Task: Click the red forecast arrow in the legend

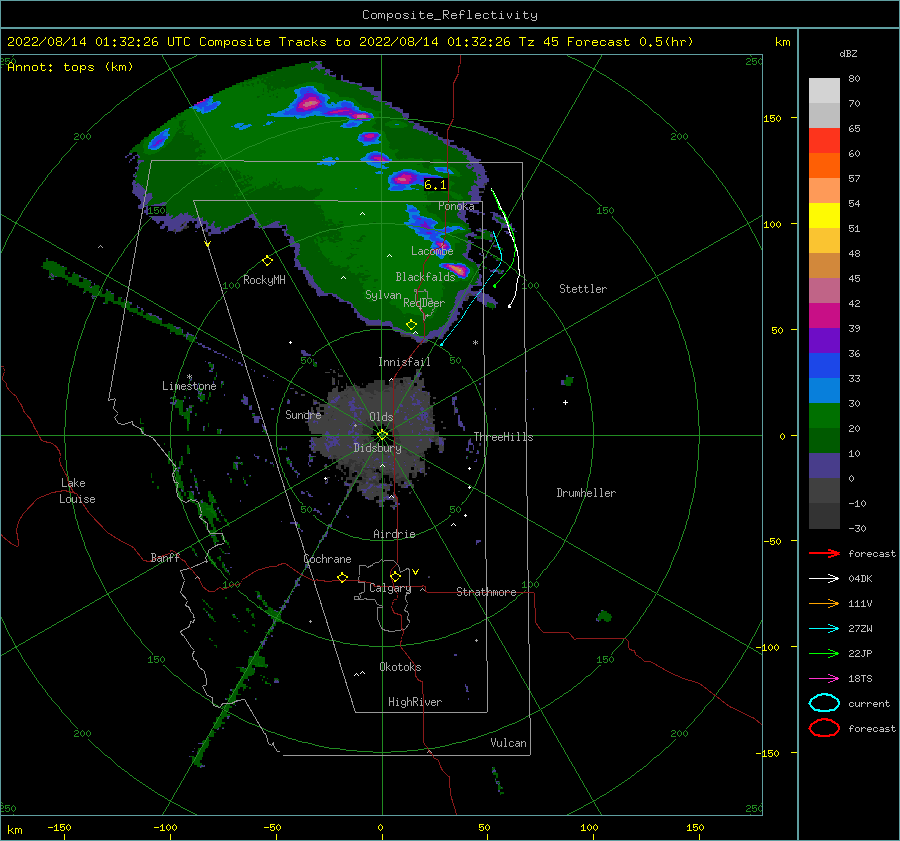Action: (824, 553)
